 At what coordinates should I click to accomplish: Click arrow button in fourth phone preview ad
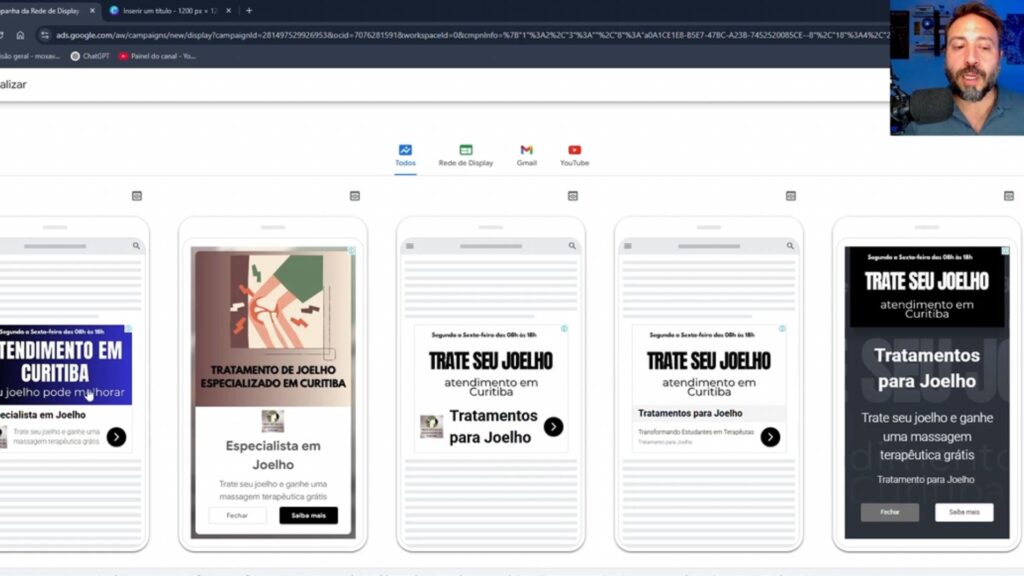pyautogui.click(x=770, y=437)
